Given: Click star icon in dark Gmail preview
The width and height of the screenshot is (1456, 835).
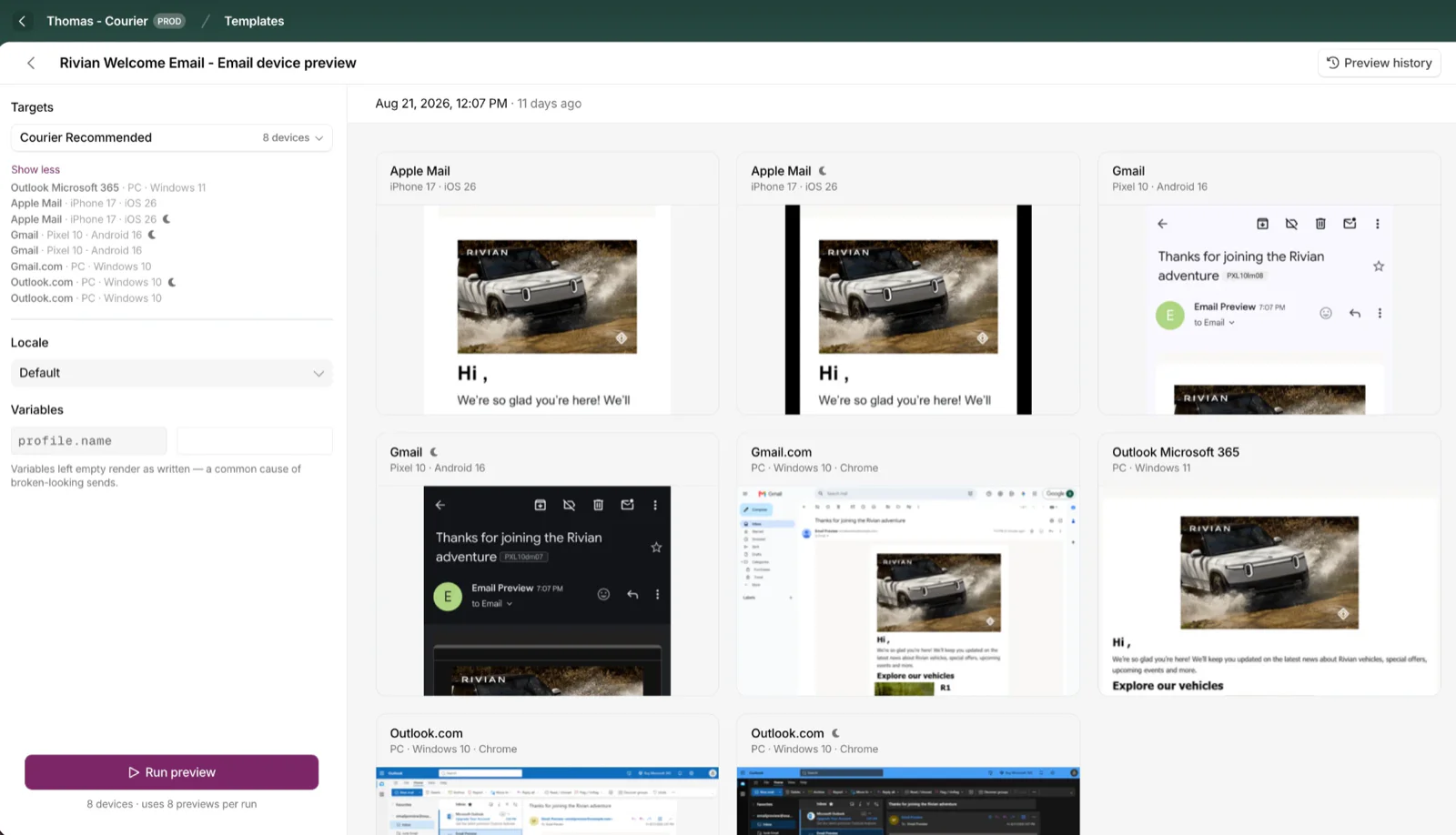Looking at the screenshot, I should (x=656, y=548).
